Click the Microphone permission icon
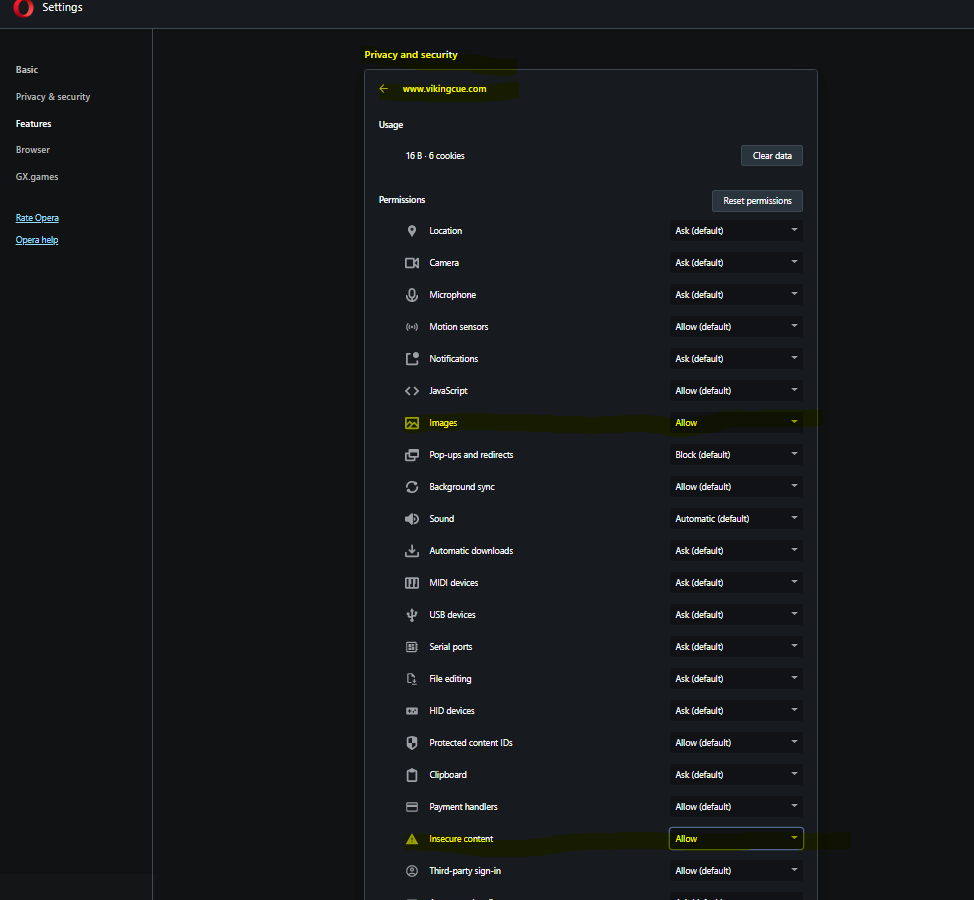Image resolution: width=974 pixels, height=900 pixels. click(x=411, y=295)
